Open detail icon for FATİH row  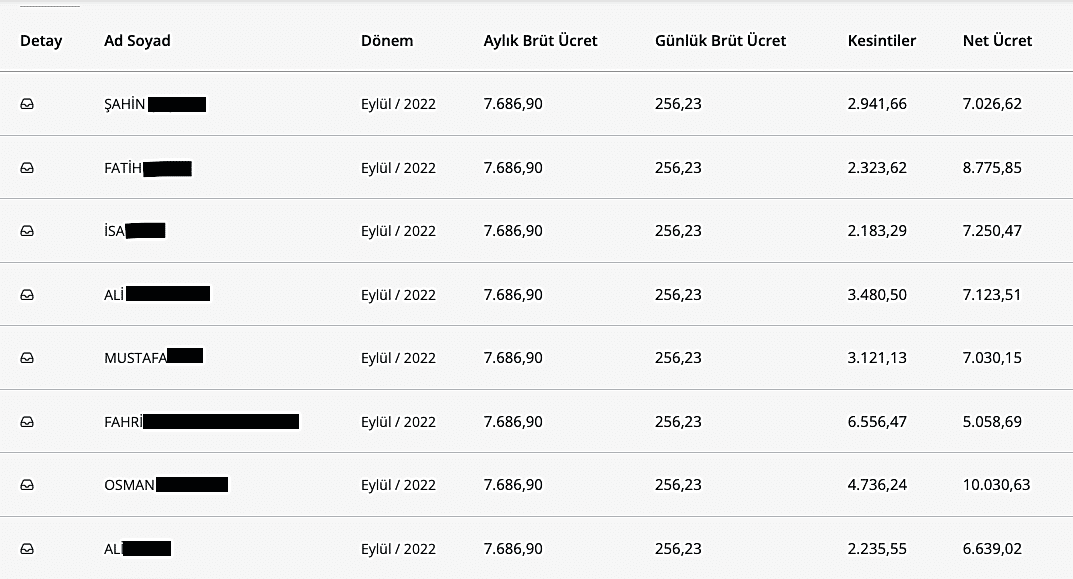(27, 168)
